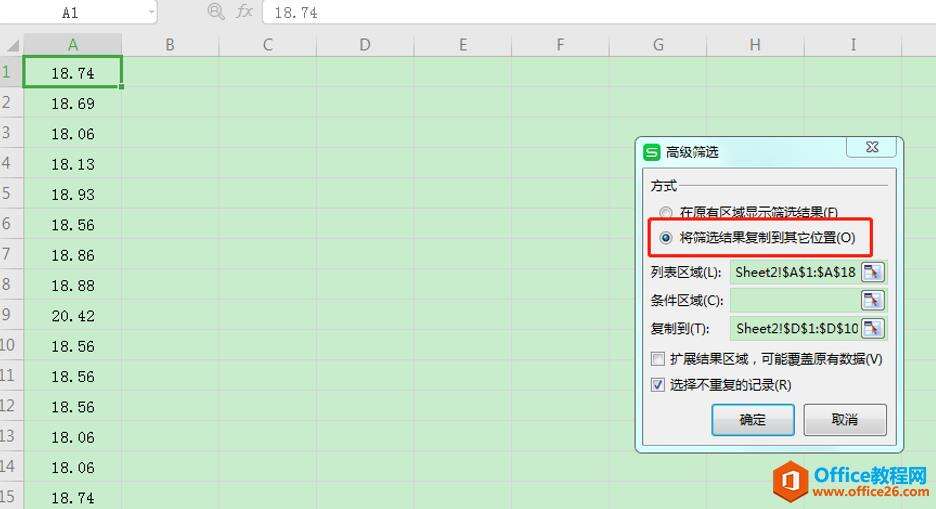Image resolution: width=936 pixels, height=509 pixels.
Task: Click cell A1 with 18.74
Action: point(73,72)
